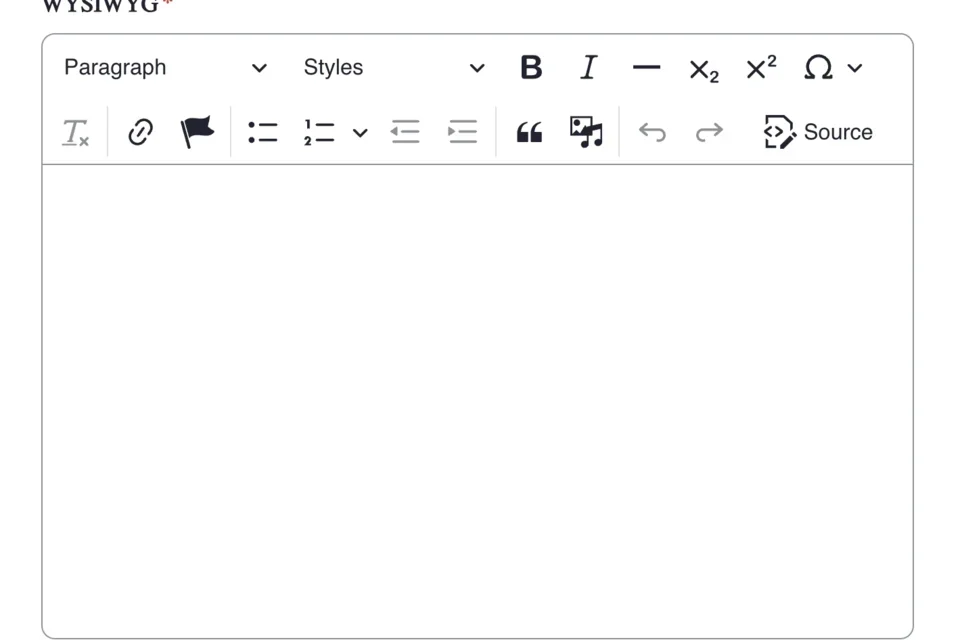Viewport: 960px width, 640px height.
Task: Apply superscript formatting
Action: tap(760, 67)
